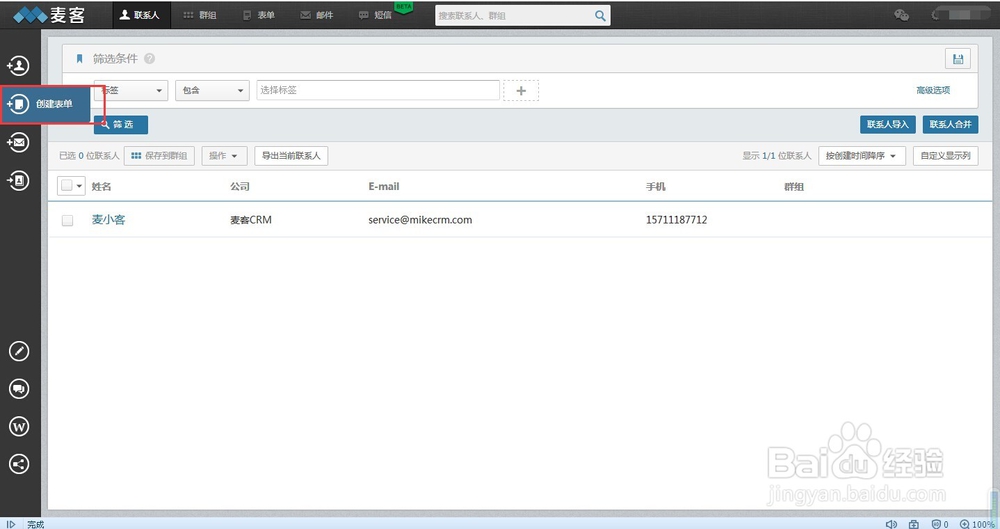
Task: Click the 联系人合并 button
Action: (950, 124)
